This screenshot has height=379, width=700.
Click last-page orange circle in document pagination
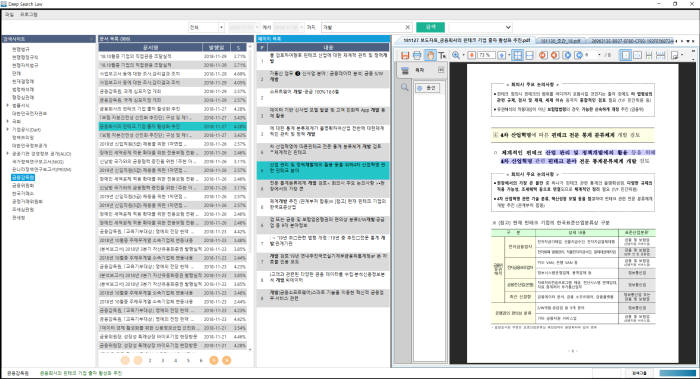227,360
